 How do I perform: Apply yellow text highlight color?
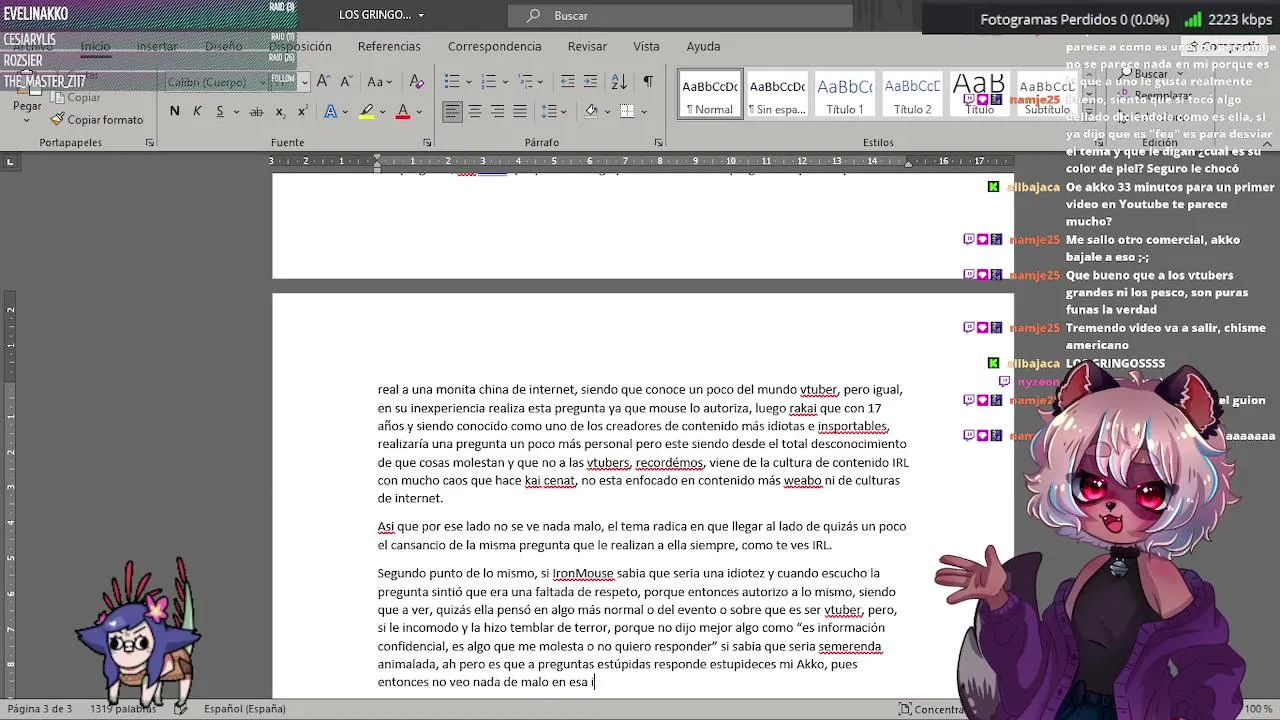(367, 111)
